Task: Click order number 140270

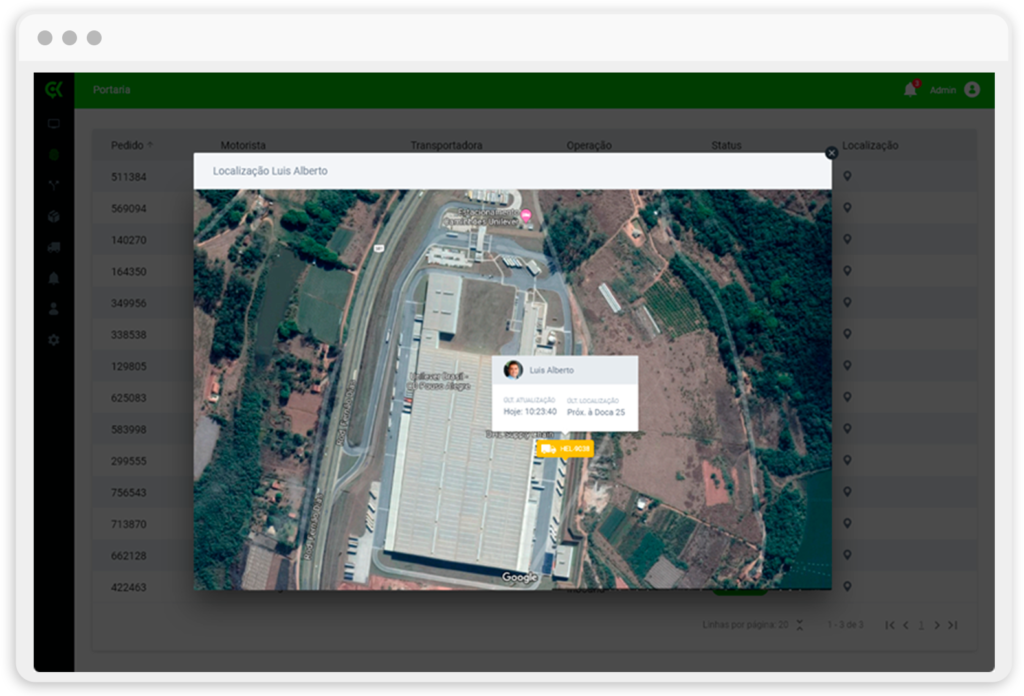Action: point(129,240)
